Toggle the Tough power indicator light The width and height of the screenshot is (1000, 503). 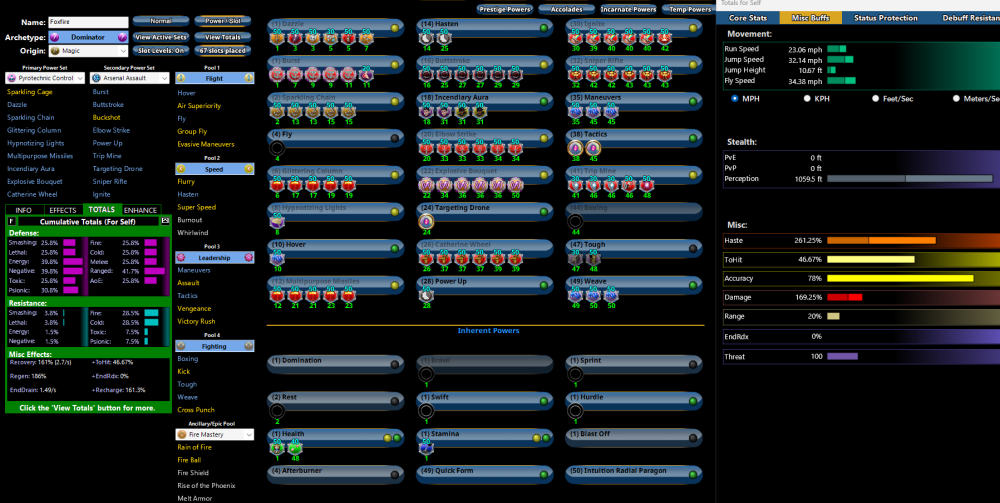pyautogui.click(x=694, y=246)
